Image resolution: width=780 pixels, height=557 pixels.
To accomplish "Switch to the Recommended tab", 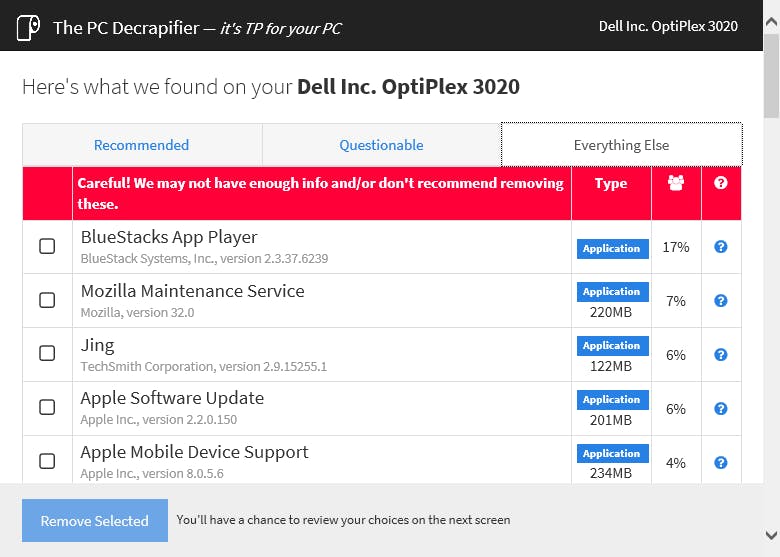I will [x=141, y=145].
